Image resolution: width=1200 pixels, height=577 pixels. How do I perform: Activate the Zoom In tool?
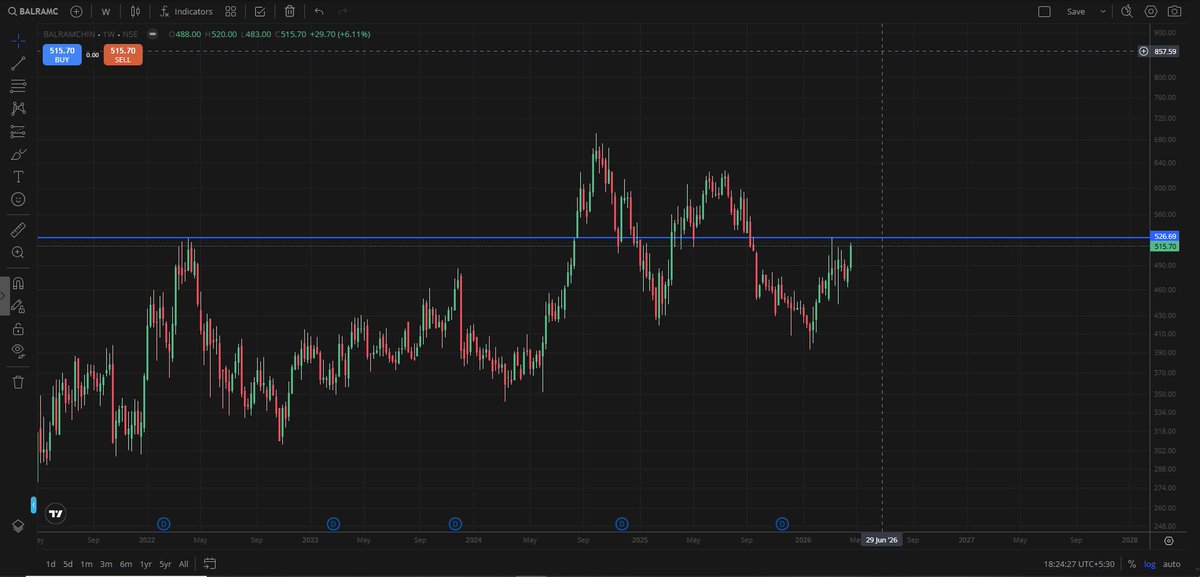pyautogui.click(x=17, y=252)
